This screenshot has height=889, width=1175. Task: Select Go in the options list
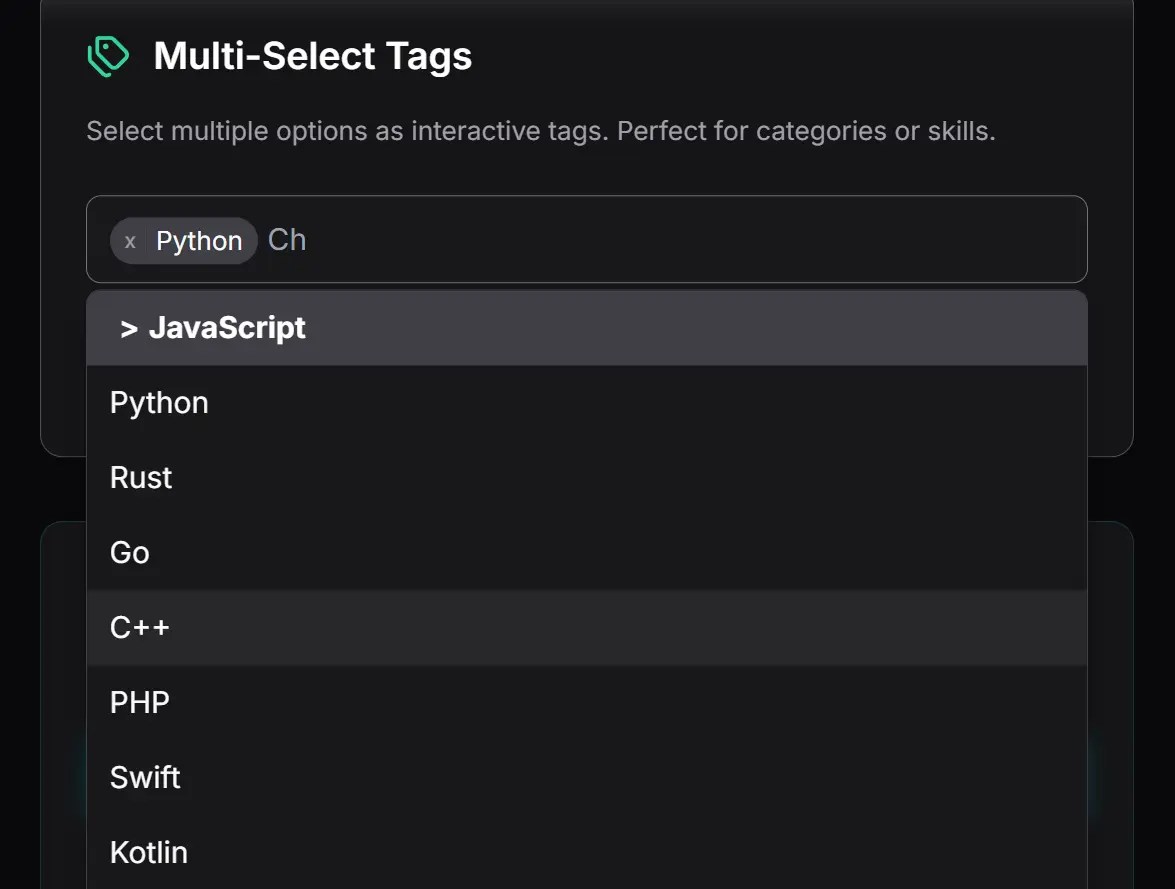[130, 553]
